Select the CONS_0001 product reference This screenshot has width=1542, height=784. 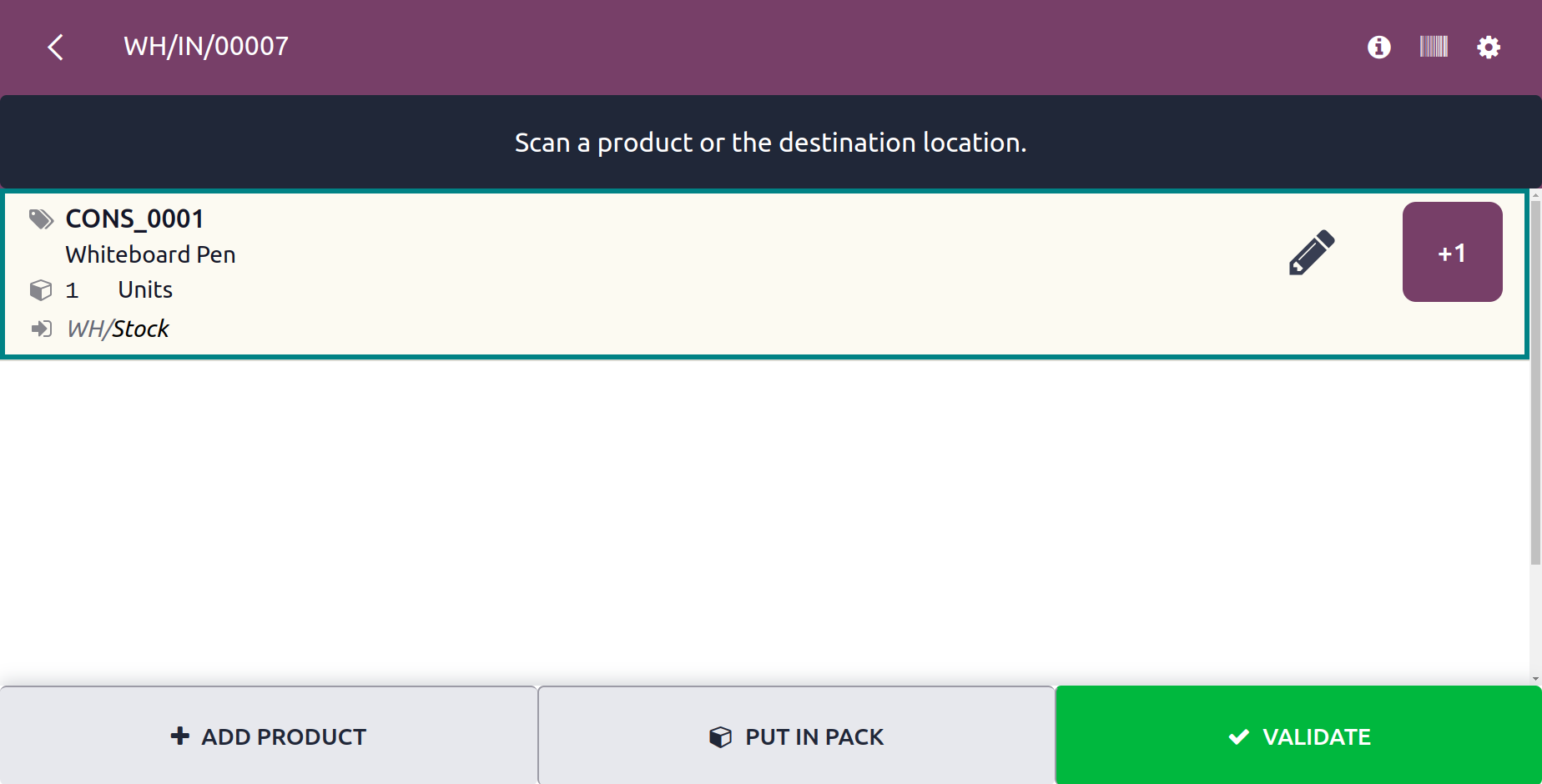(134, 219)
